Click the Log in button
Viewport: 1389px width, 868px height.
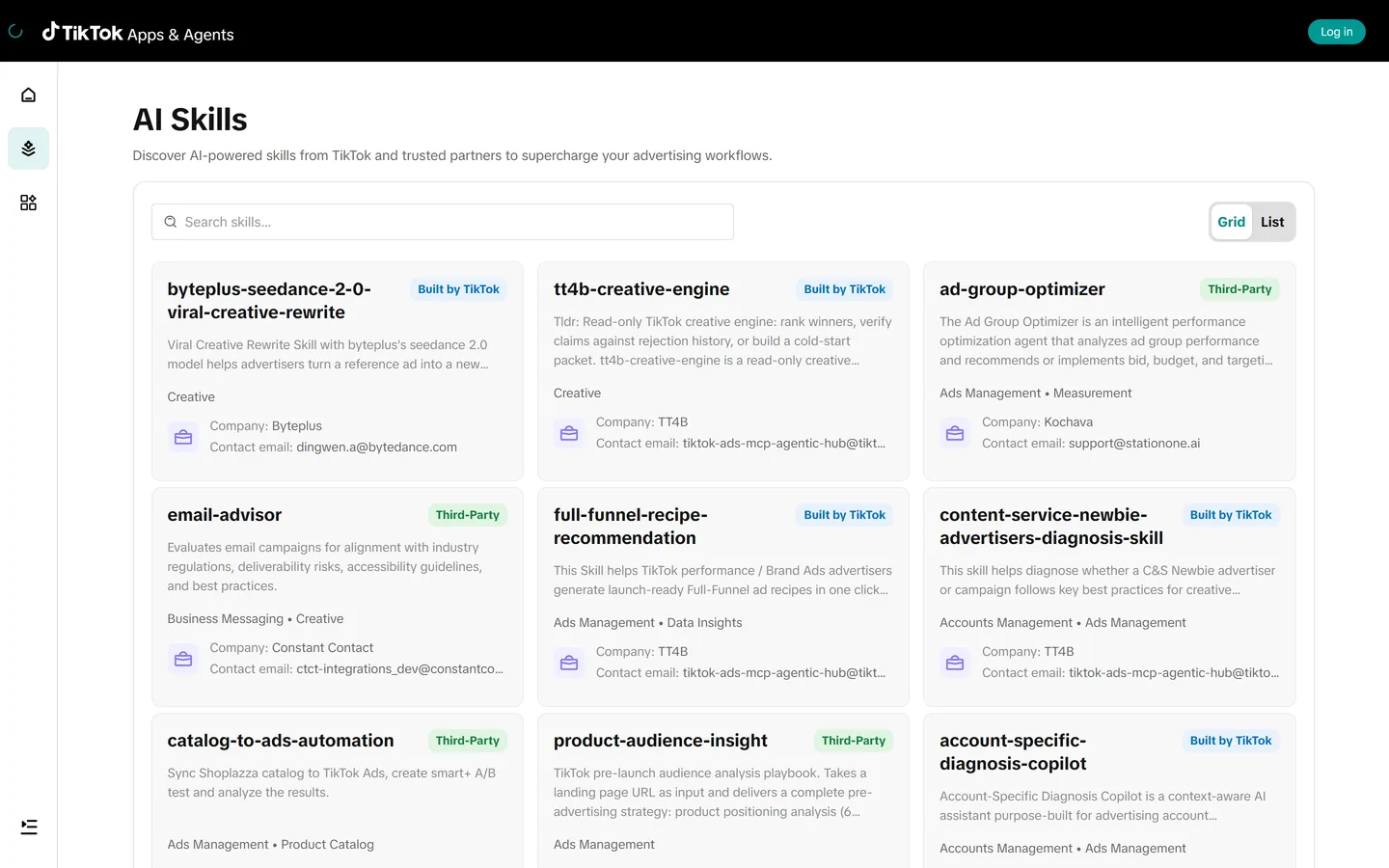point(1336,32)
